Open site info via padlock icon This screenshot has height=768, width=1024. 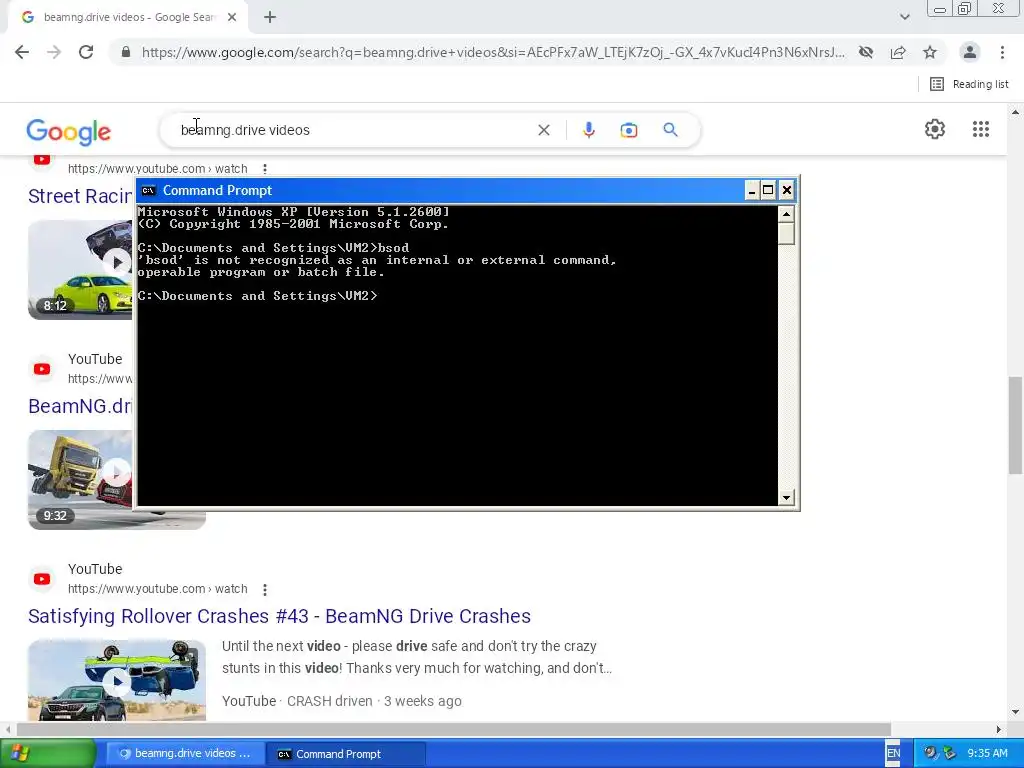click(126, 52)
